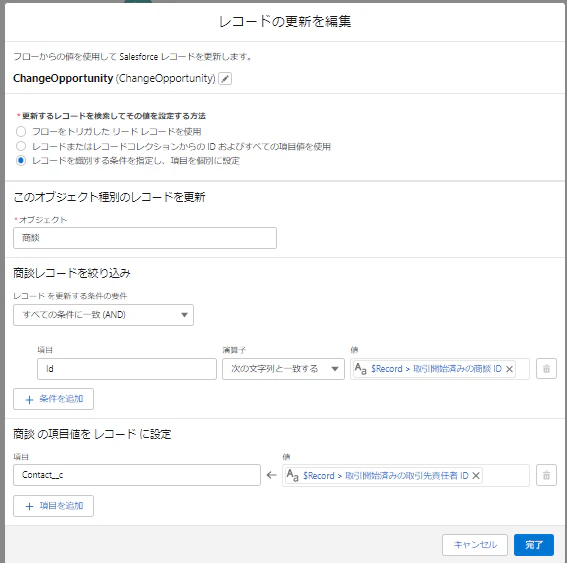Select フローをトリガしたリードレコードを使用 radio option
Image resolution: width=567 pixels, height=563 pixels.
click(x=21, y=131)
